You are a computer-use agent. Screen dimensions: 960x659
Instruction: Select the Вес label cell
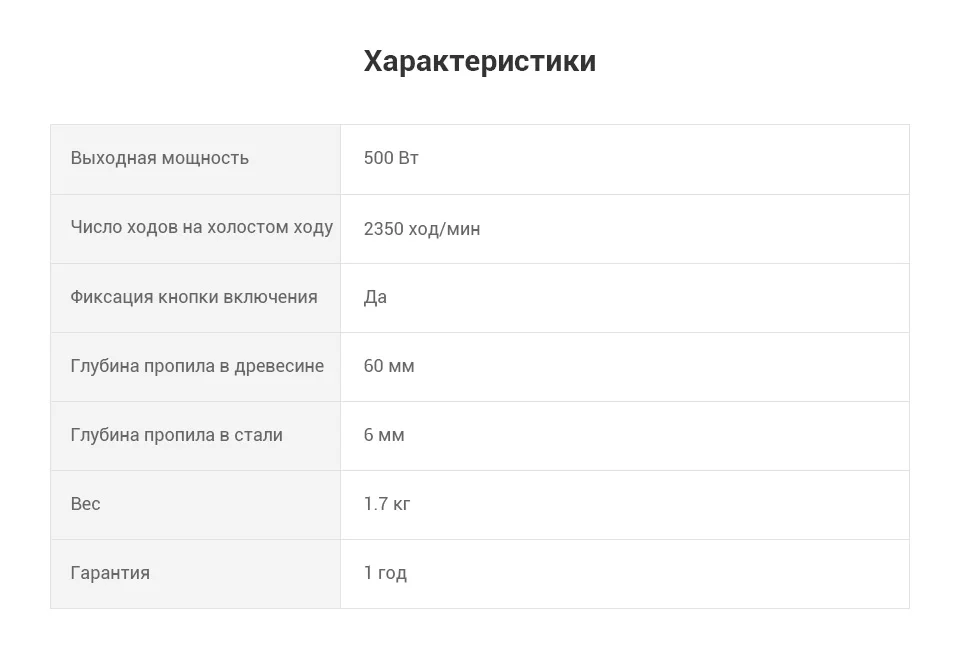point(195,505)
